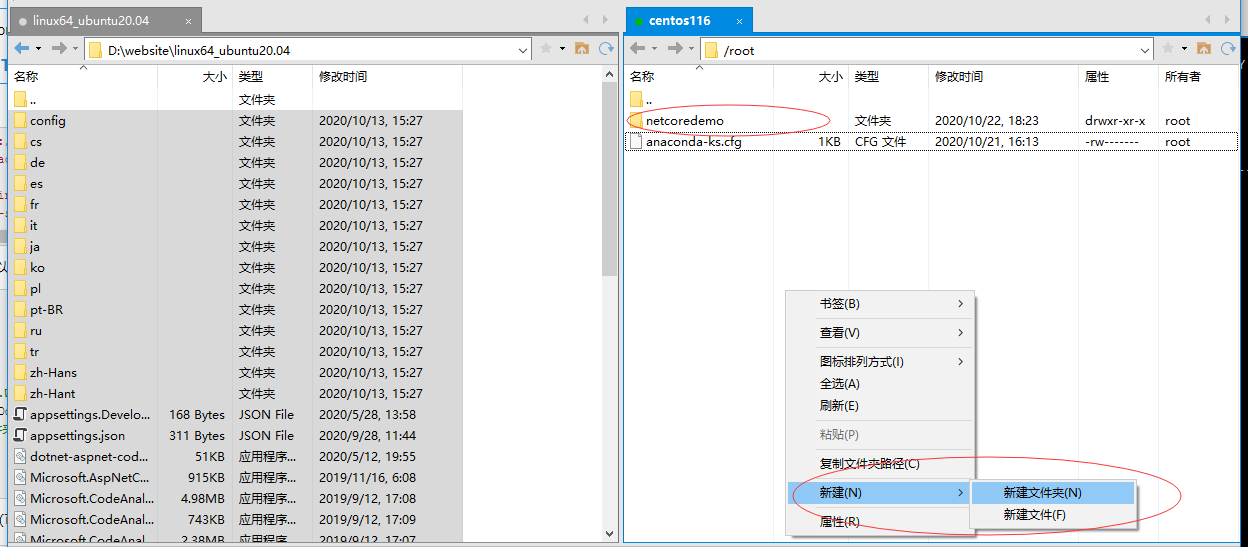The image size is (1248, 547).
Task: Go back in the local pane
Action: (x=21, y=48)
